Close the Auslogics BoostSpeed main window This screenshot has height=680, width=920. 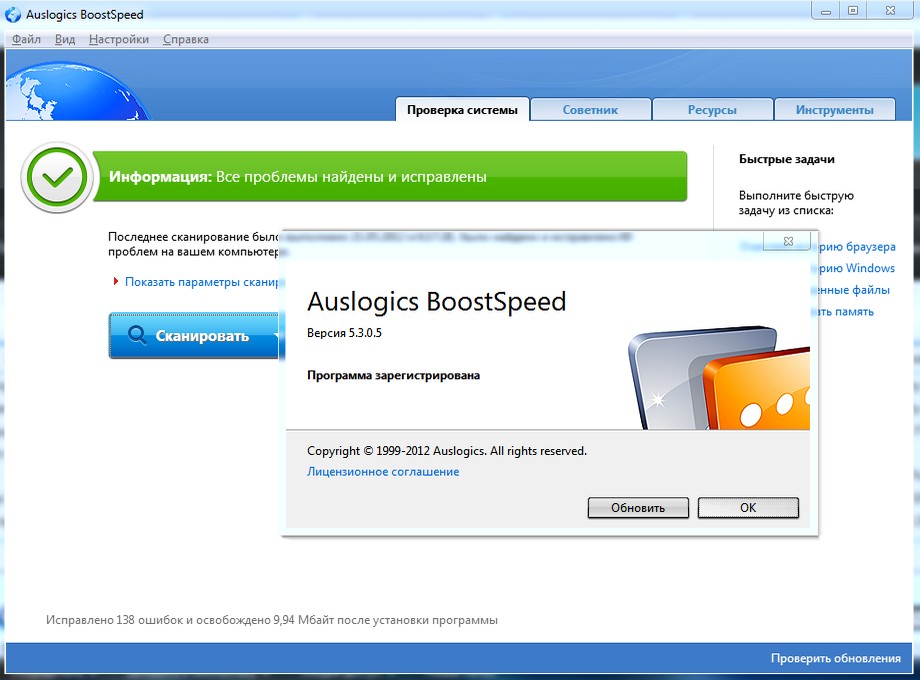pyautogui.click(x=890, y=11)
